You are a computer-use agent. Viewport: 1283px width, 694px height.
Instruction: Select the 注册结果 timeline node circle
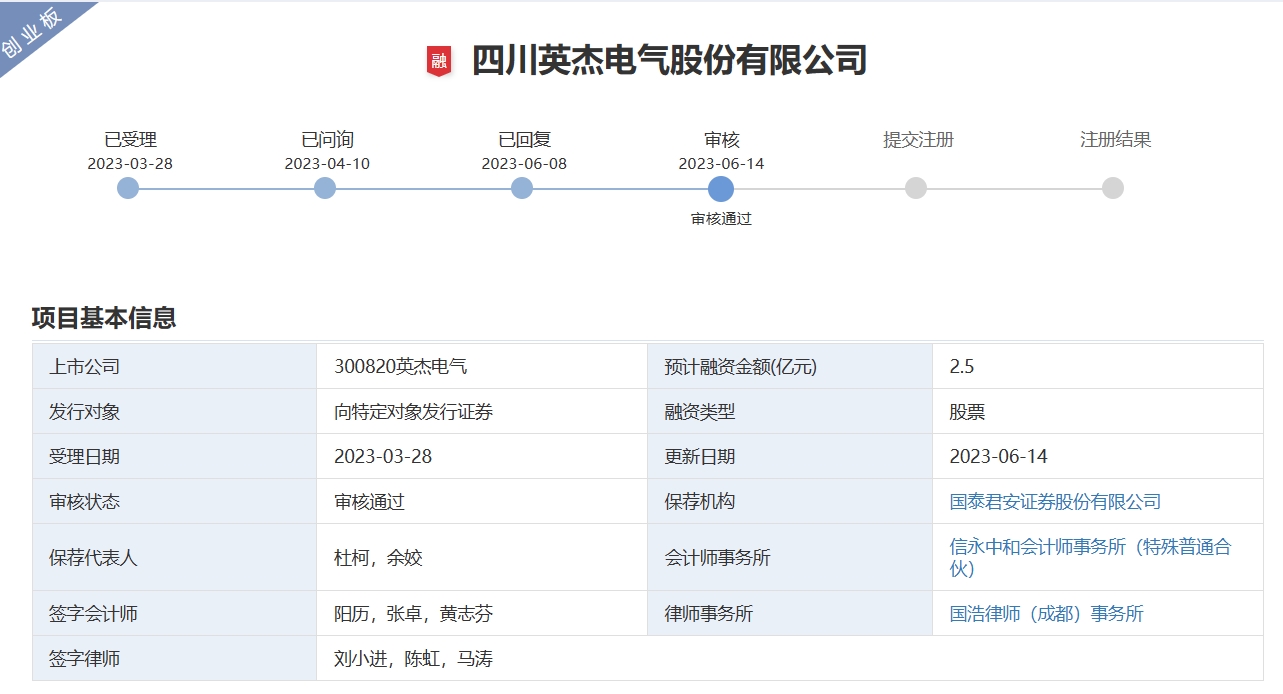coord(1113,188)
